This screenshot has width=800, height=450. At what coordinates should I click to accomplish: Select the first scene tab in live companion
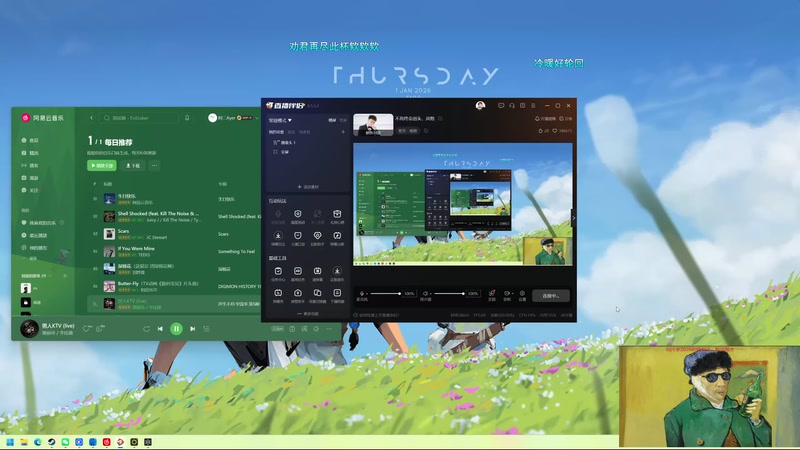click(x=276, y=132)
